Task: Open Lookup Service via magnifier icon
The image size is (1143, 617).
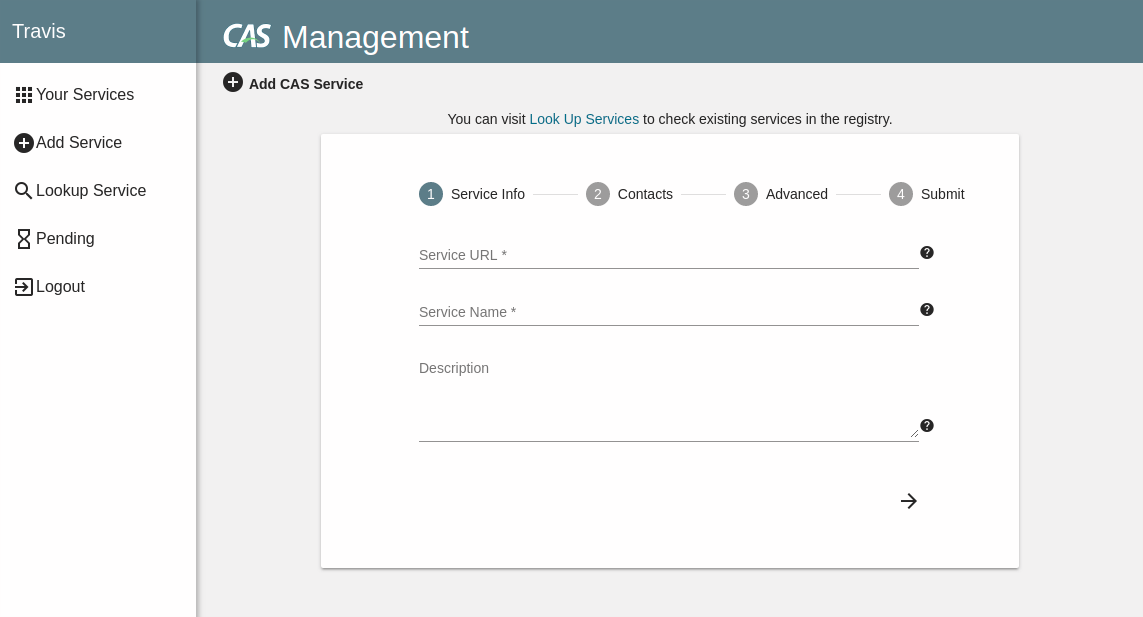Action: 23,190
